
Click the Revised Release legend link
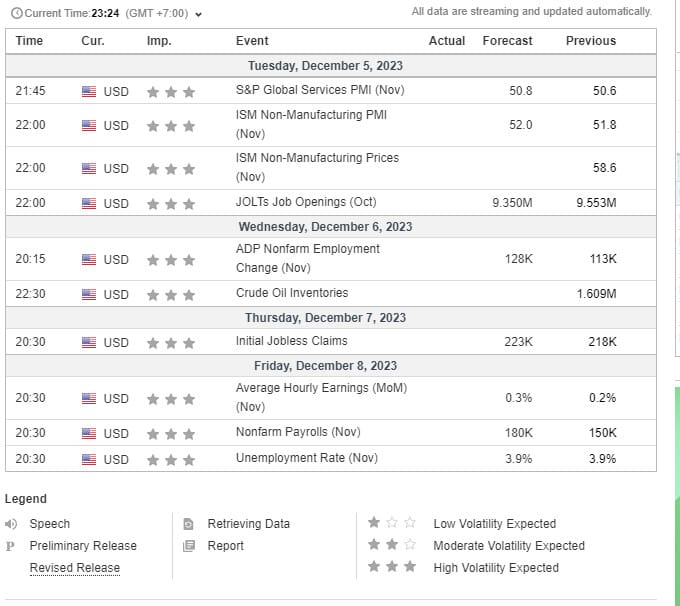point(74,568)
